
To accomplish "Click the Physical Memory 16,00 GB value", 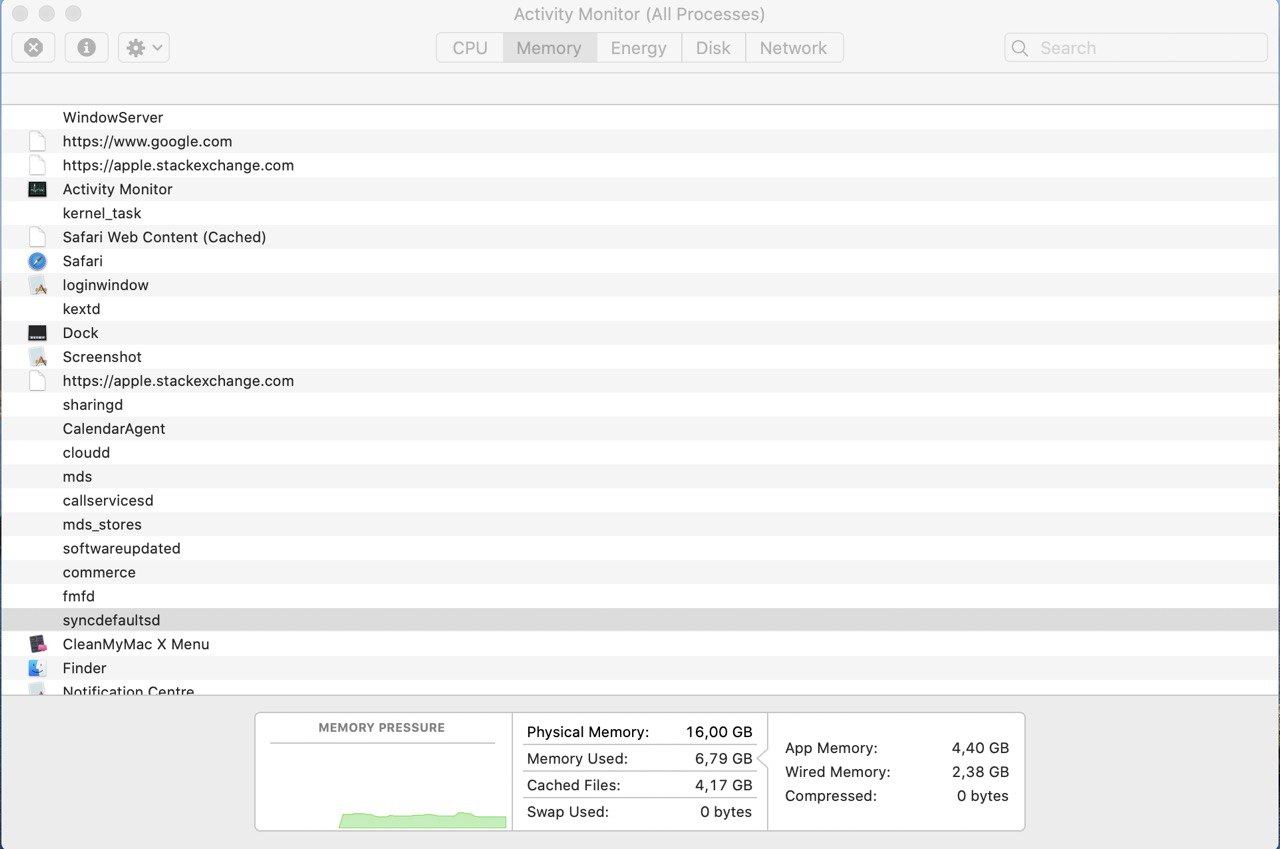I will [719, 732].
